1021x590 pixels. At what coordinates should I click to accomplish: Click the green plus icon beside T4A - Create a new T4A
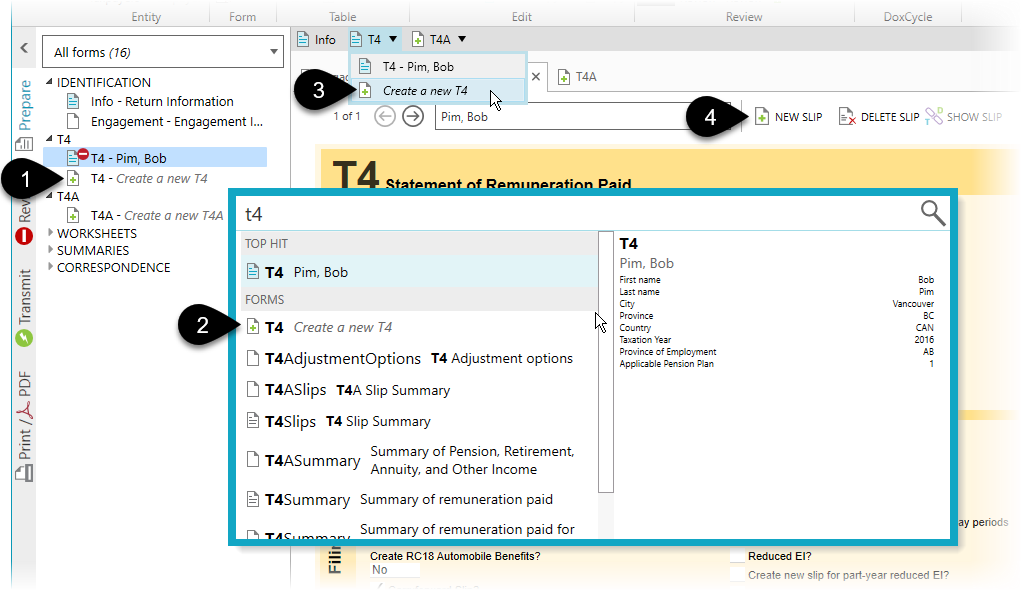pos(74,216)
